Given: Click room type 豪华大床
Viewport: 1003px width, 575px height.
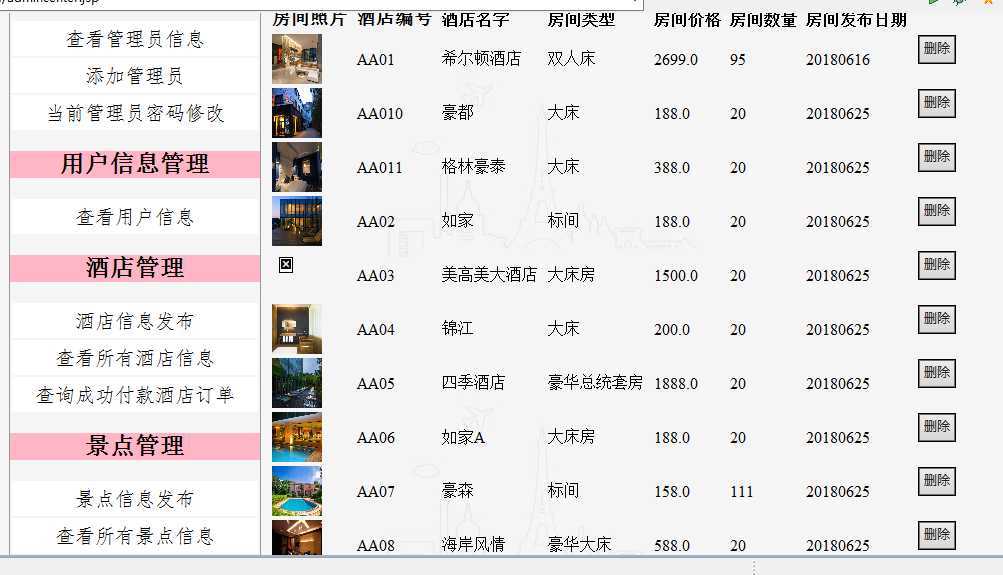Looking at the screenshot, I should click(x=580, y=545).
